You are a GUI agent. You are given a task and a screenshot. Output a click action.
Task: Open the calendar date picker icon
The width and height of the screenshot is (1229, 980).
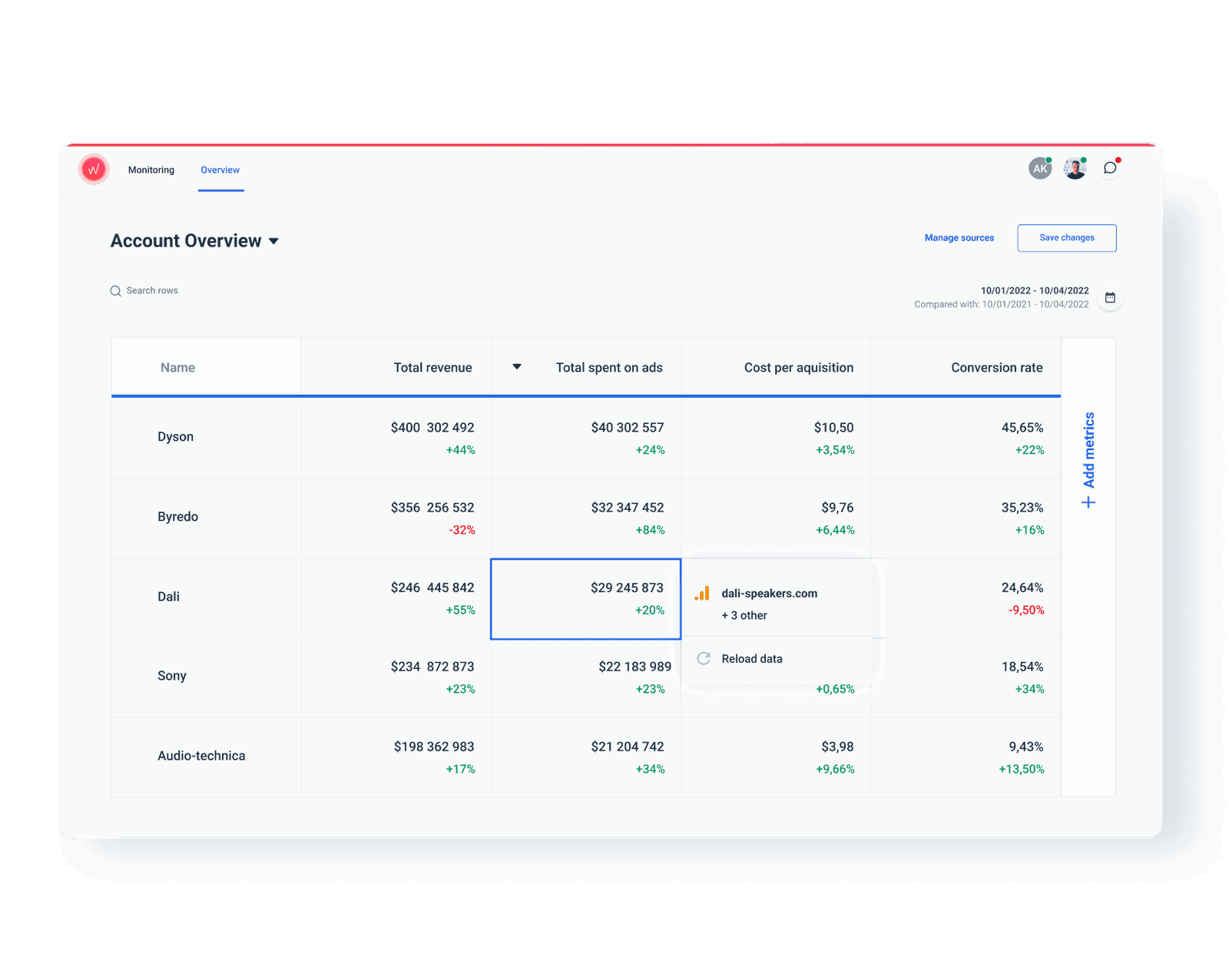[x=1110, y=298]
